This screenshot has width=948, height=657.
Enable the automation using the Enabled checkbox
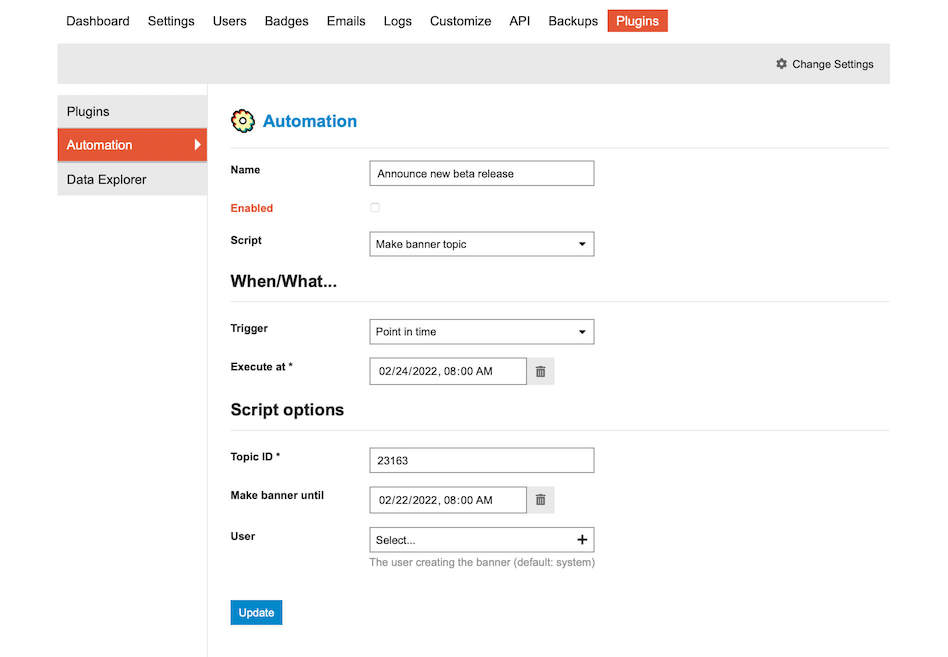(375, 207)
